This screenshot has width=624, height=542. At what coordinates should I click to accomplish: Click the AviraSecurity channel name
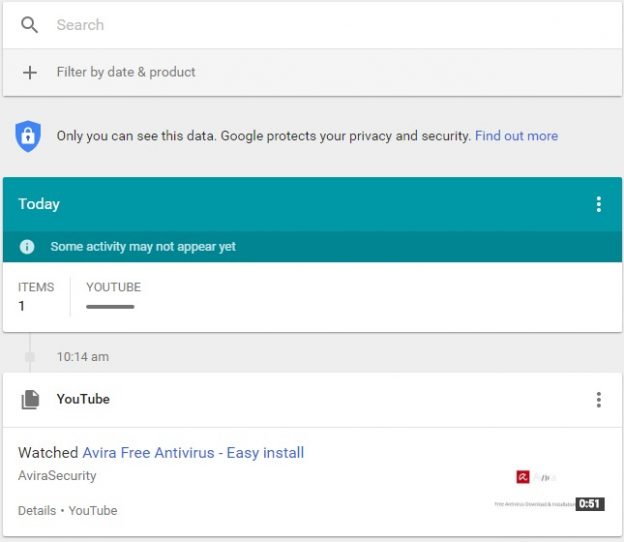pos(57,476)
